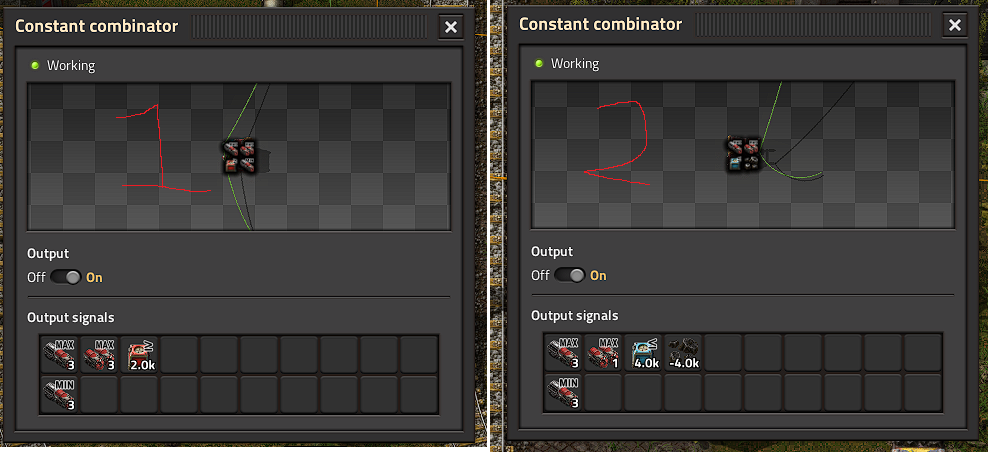
Task: Close the left Constant combinator window
Action: (x=451, y=27)
